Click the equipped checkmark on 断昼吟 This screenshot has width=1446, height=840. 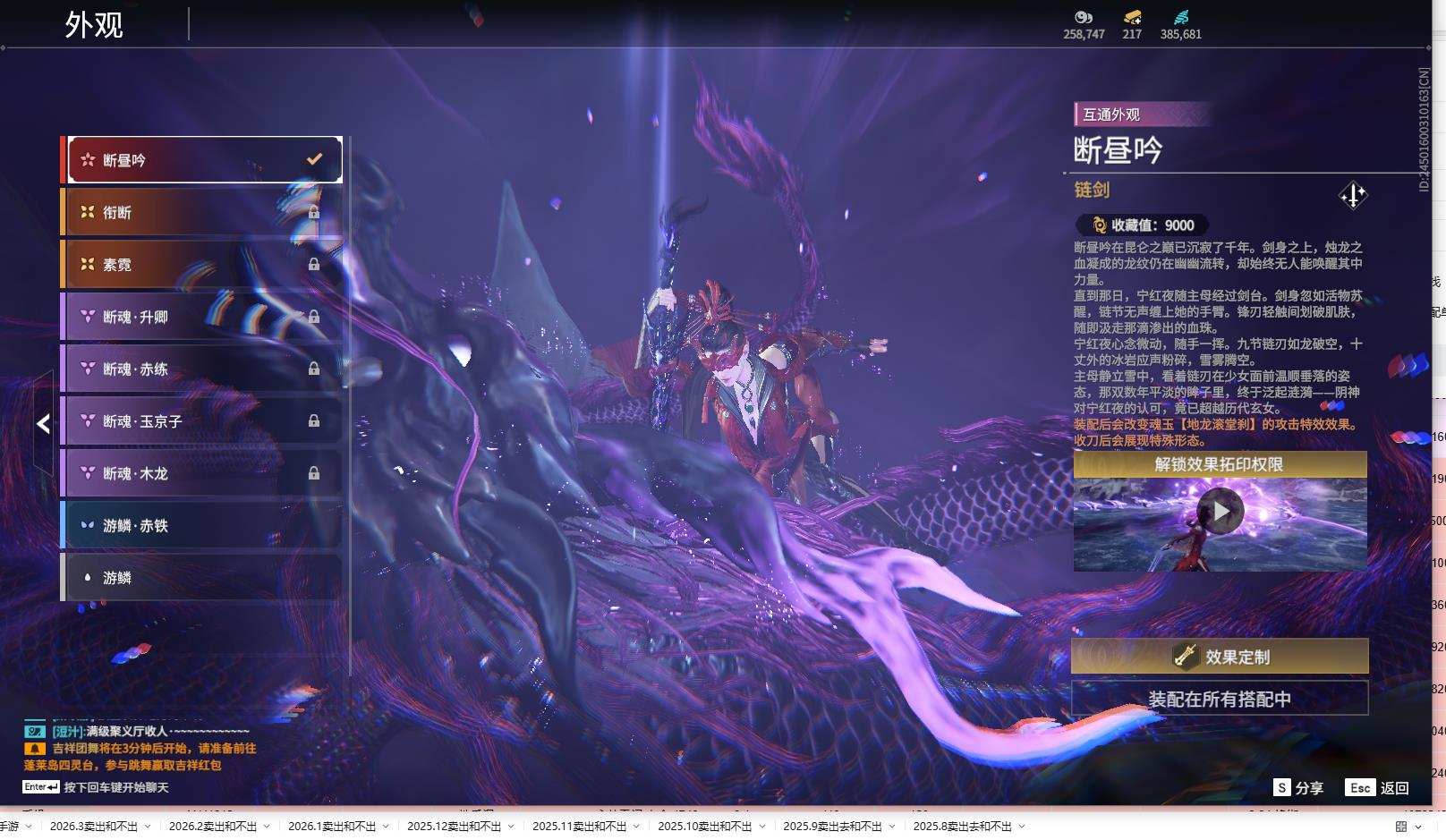(x=314, y=159)
